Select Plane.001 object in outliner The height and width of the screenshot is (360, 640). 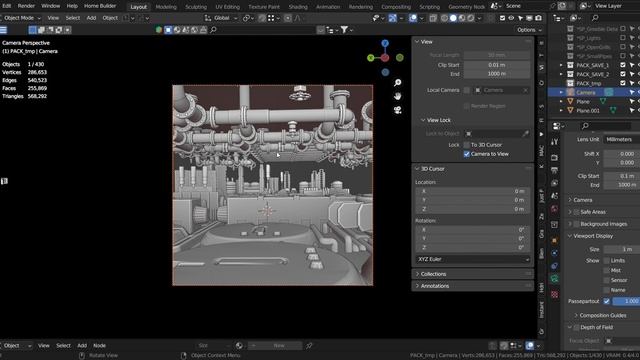tap(588, 110)
